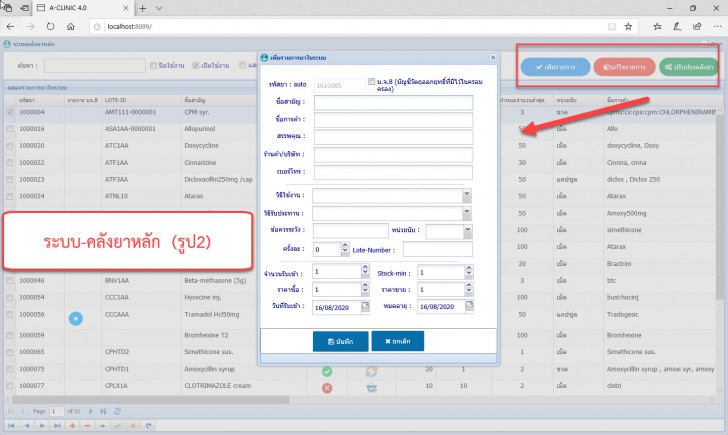Screen dimensions: 728x435
Task: Click the บันทึก save button
Action: pyautogui.click(x=340, y=341)
